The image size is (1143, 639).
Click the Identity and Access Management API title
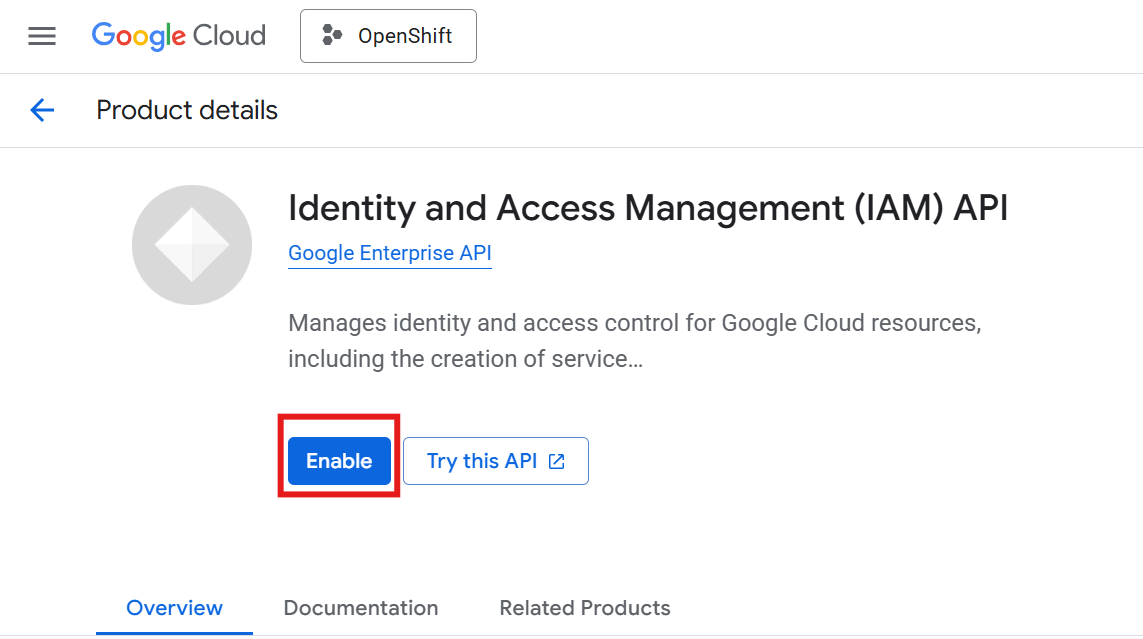(648, 208)
